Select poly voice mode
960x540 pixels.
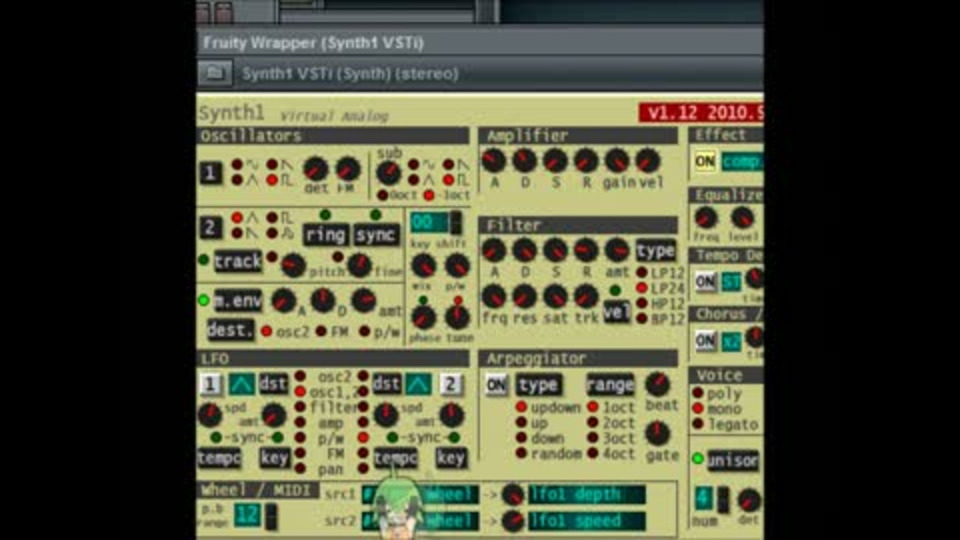point(698,393)
